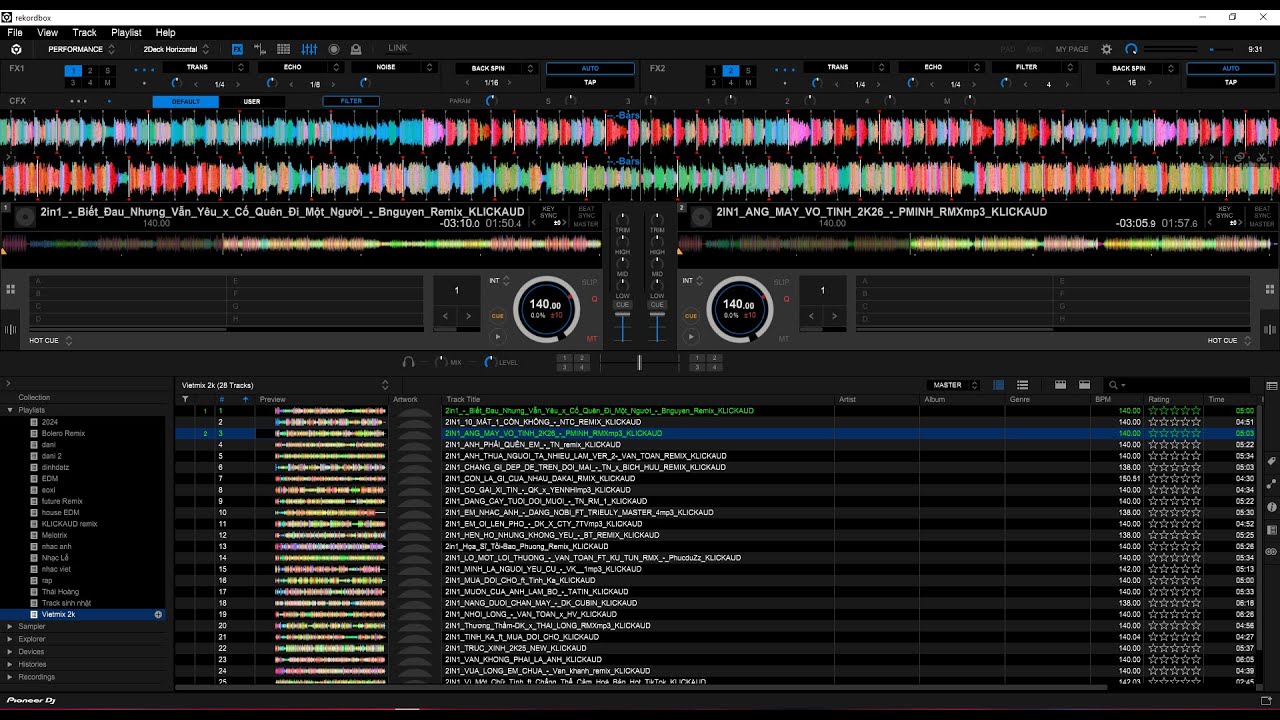
Task: Select the KLICKAUD remix playlist
Action: [x=70, y=524]
